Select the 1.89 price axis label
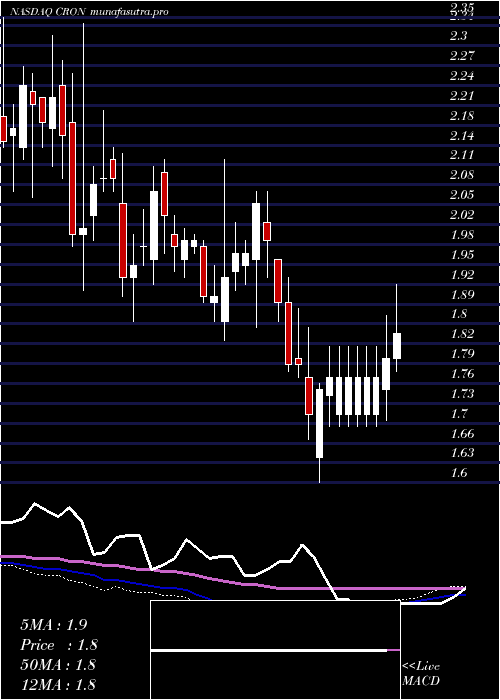The image size is (500, 700). pyautogui.click(x=462, y=295)
